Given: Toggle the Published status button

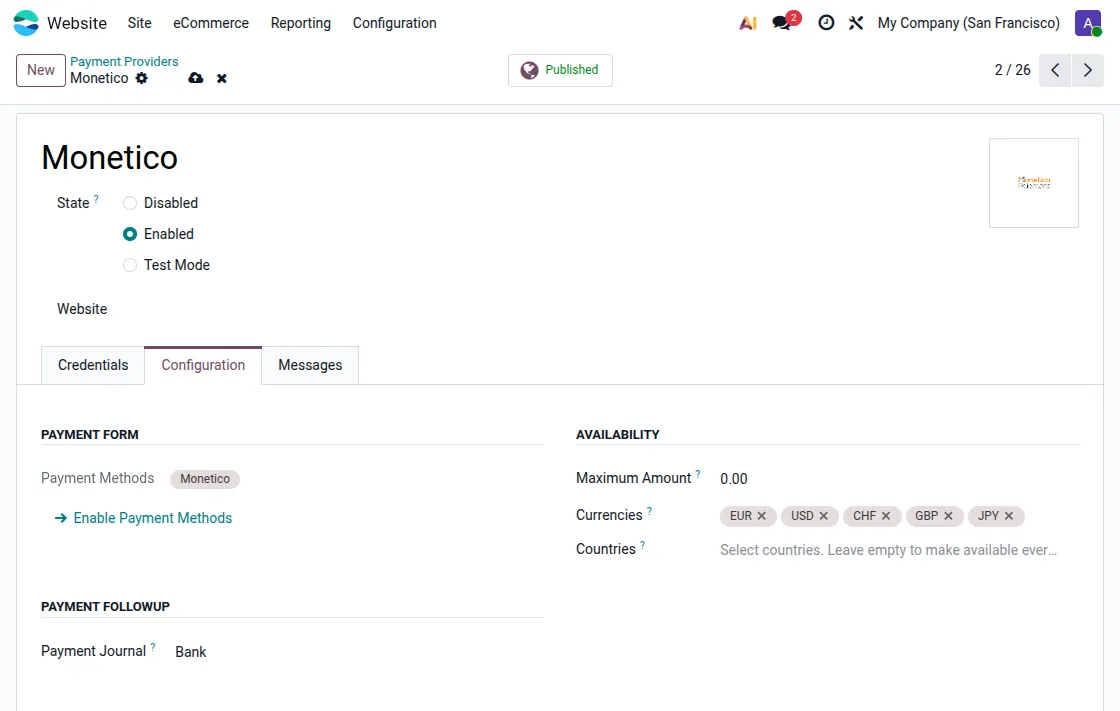Looking at the screenshot, I should (x=560, y=70).
